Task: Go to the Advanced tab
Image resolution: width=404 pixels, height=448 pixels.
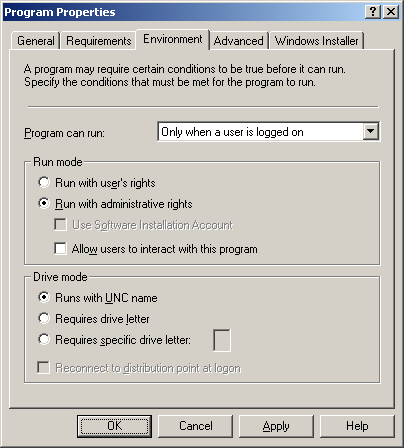Action: pos(238,41)
